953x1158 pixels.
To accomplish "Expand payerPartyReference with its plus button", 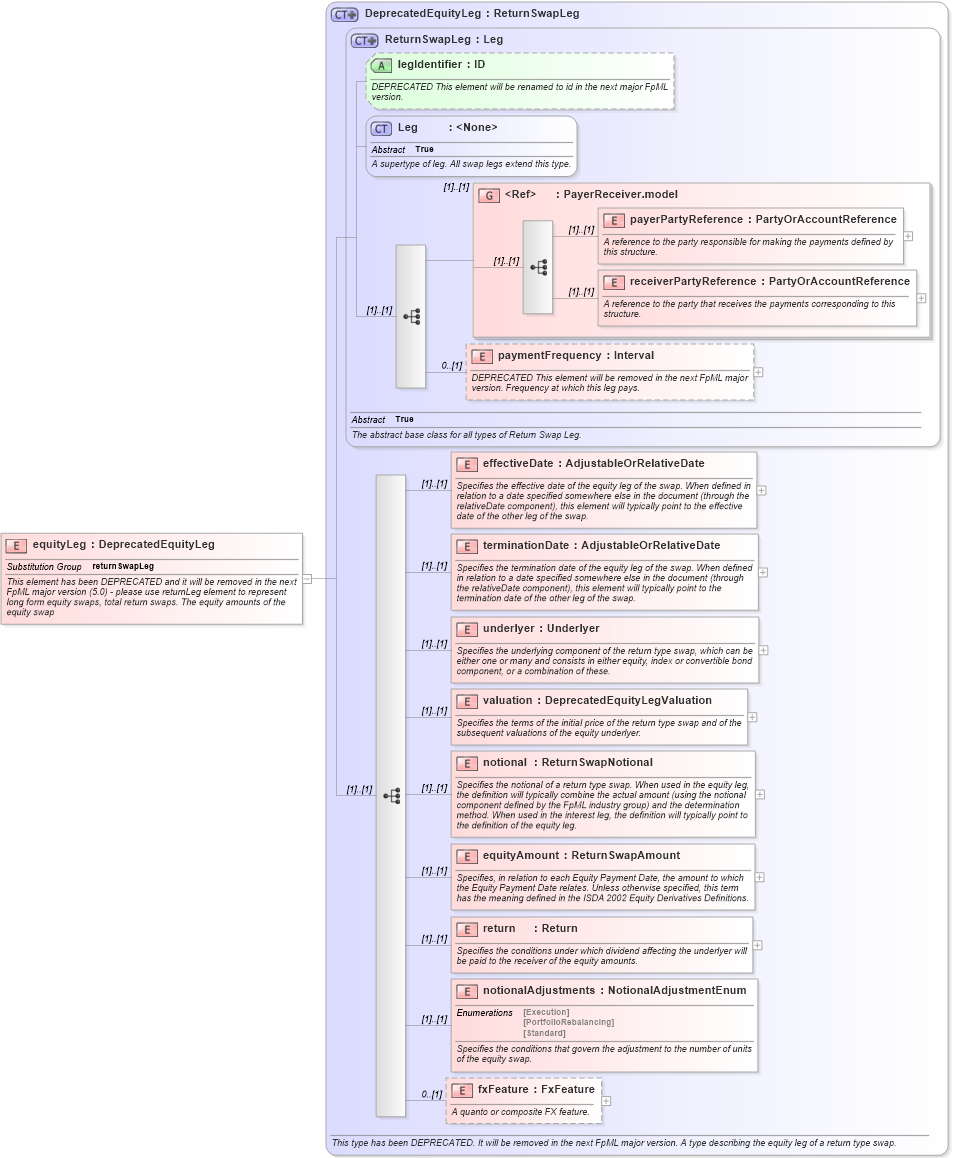I will 907,236.
